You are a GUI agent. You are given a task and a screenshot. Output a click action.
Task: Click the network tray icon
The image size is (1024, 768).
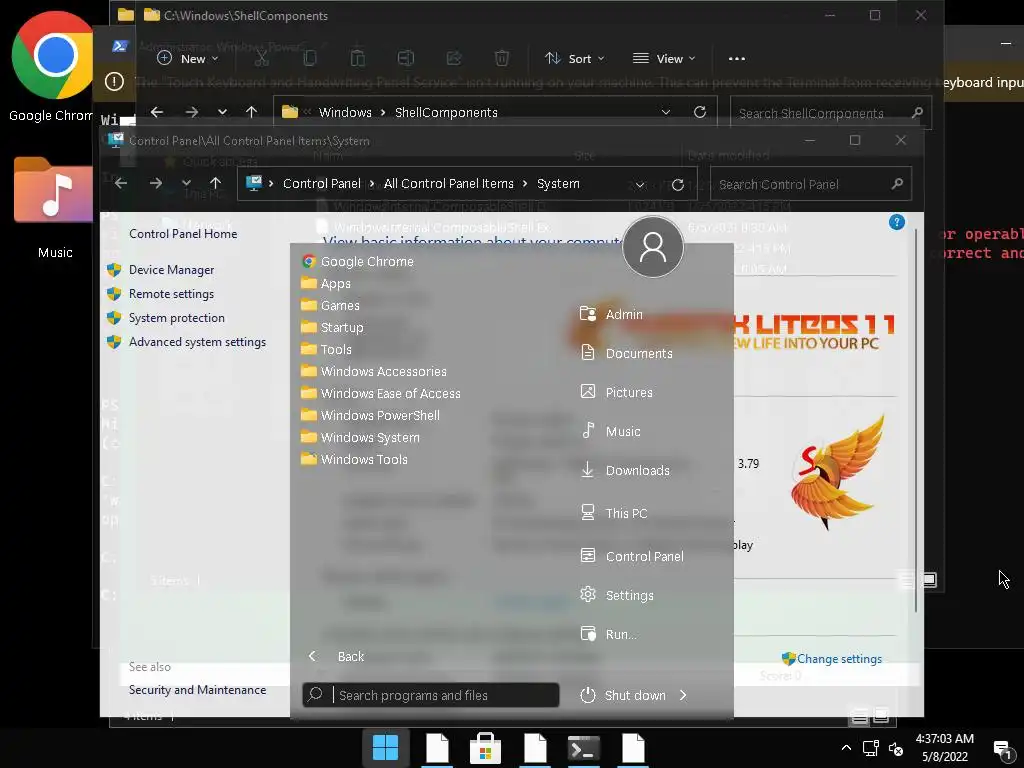[x=871, y=748]
